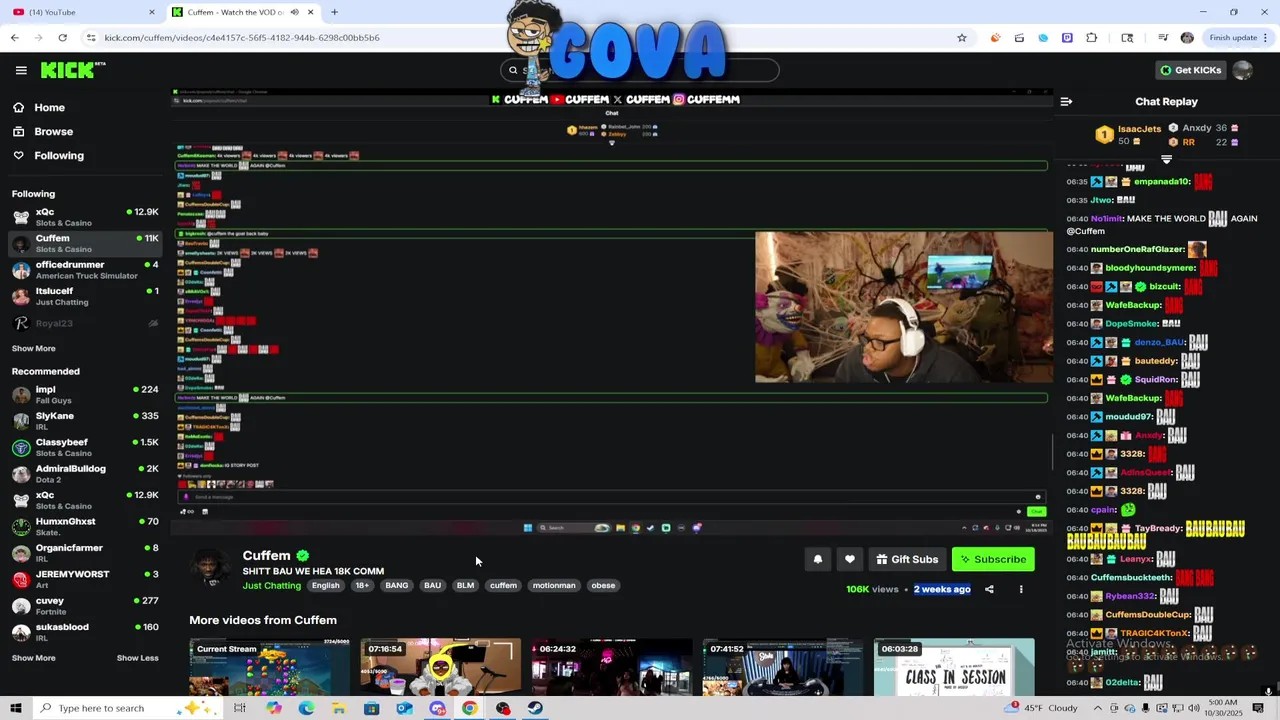Open SlyKane recommended channel
Viewport: 1280px width, 720px height.
pyautogui.click(x=85, y=420)
